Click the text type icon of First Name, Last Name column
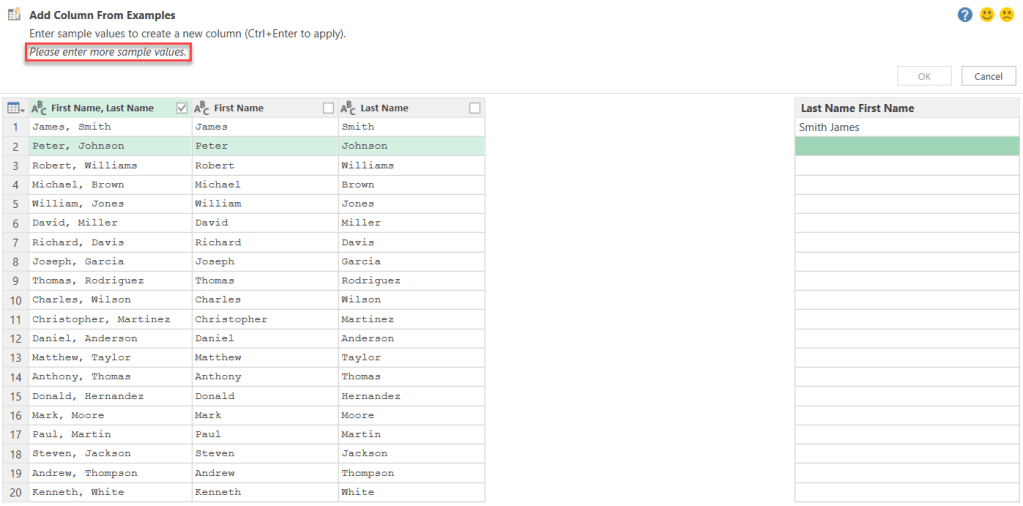Screen dimensions: 1023x506 point(39,108)
